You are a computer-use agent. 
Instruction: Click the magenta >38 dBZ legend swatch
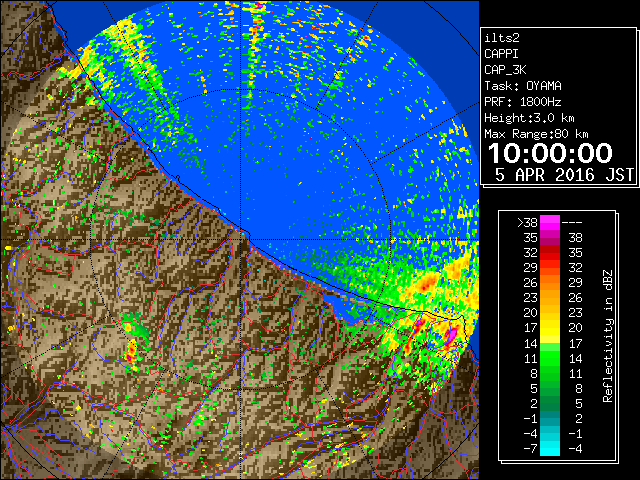click(550, 222)
